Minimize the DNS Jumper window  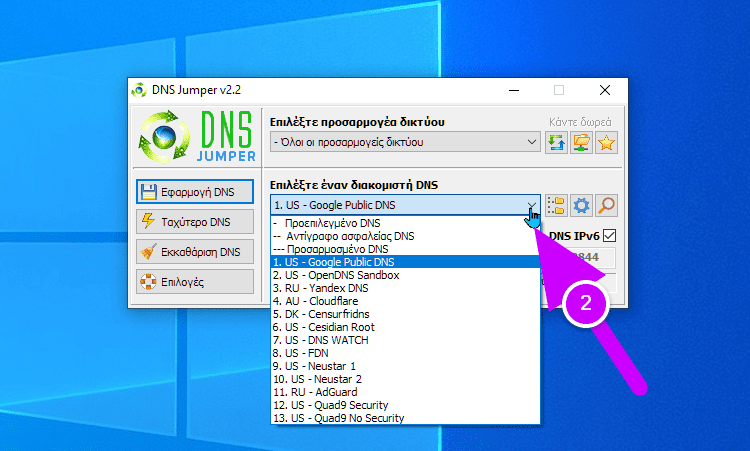[x=514, y=90]
